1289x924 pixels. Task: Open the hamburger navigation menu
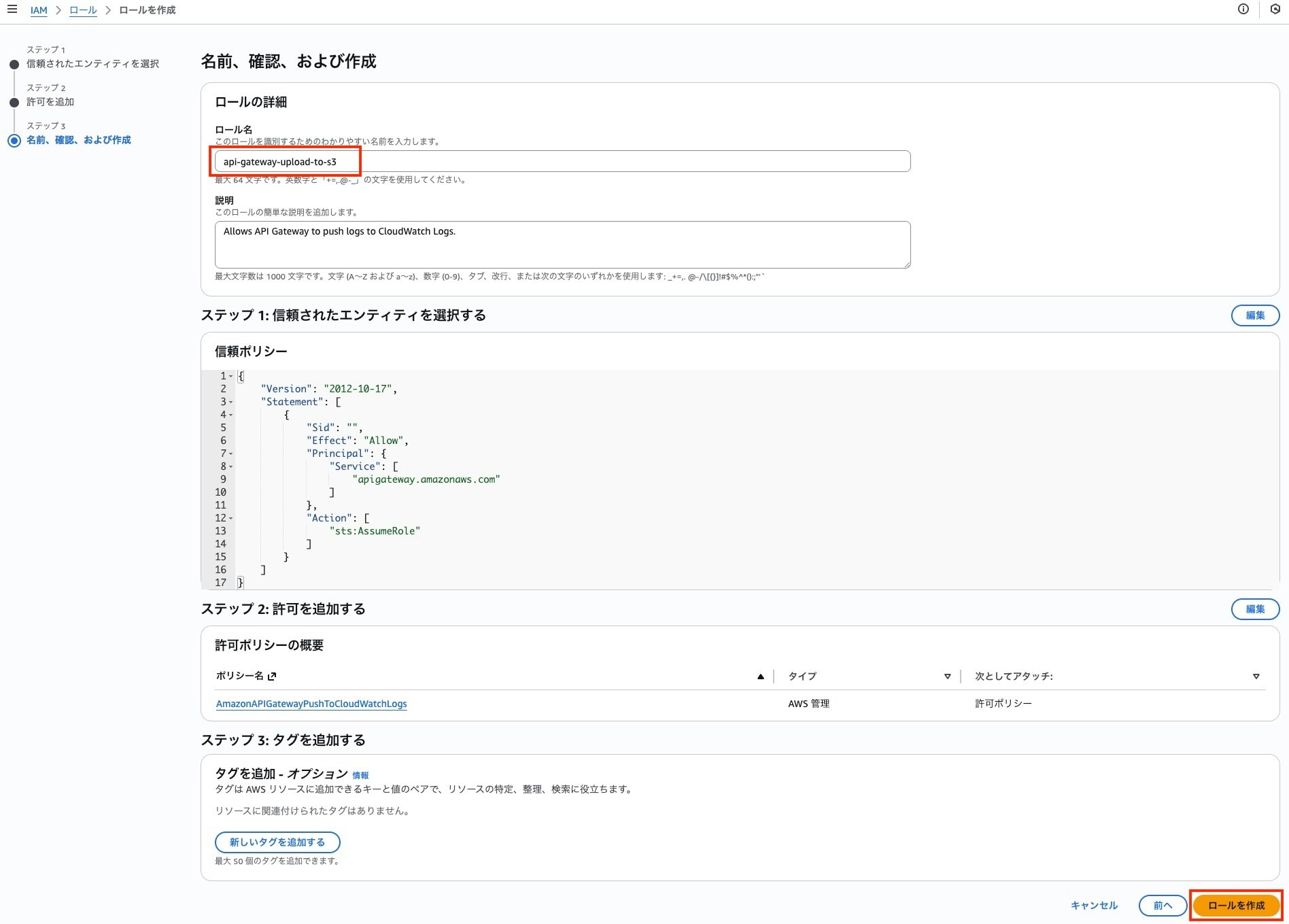coord(12,10)
